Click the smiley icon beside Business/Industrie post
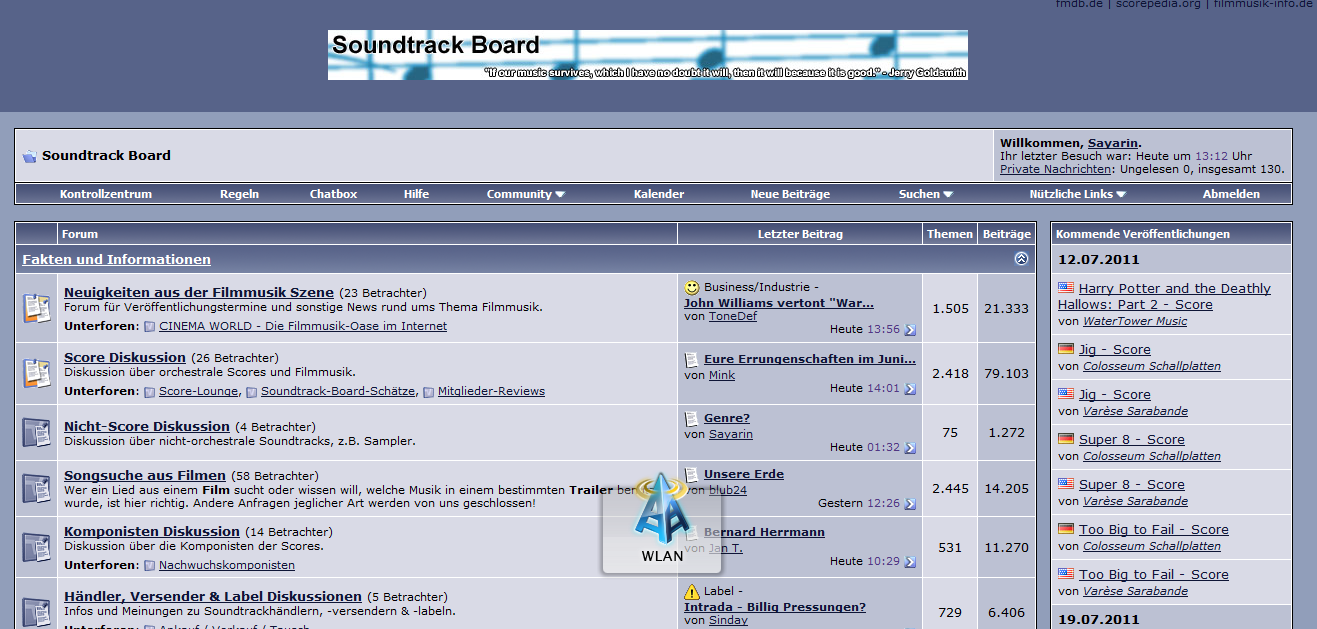The image size is (1317, 629). coord(692,287)
